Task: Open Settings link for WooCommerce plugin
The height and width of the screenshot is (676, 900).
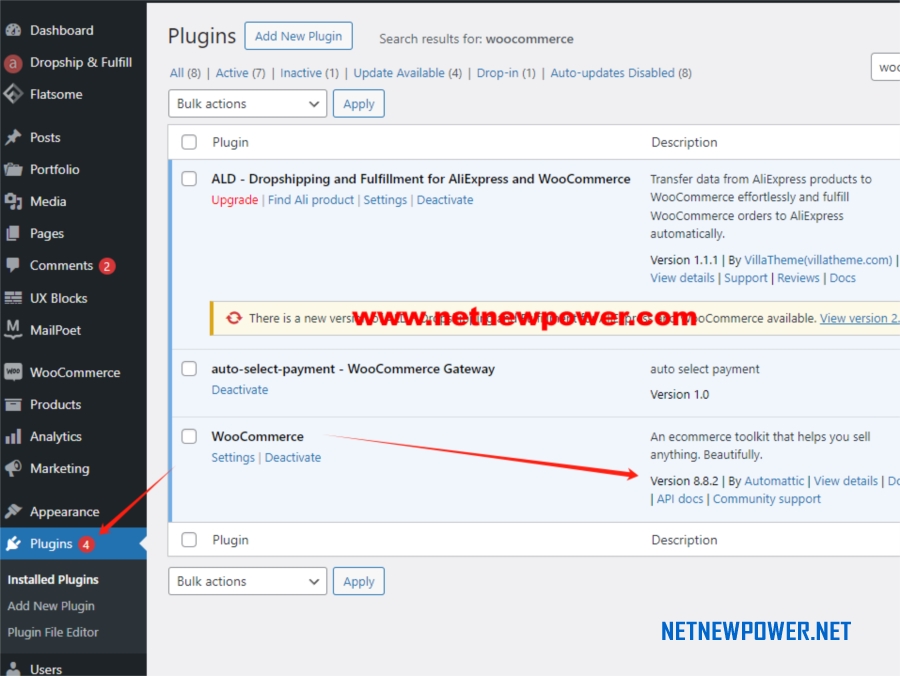Action: coord(233,457)
